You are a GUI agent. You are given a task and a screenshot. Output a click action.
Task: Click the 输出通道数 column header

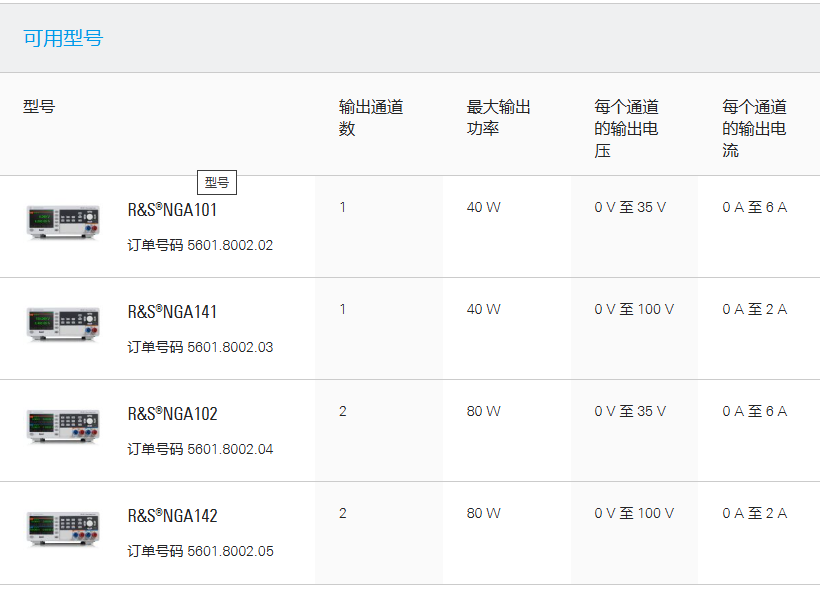click(x=371, y=118)
